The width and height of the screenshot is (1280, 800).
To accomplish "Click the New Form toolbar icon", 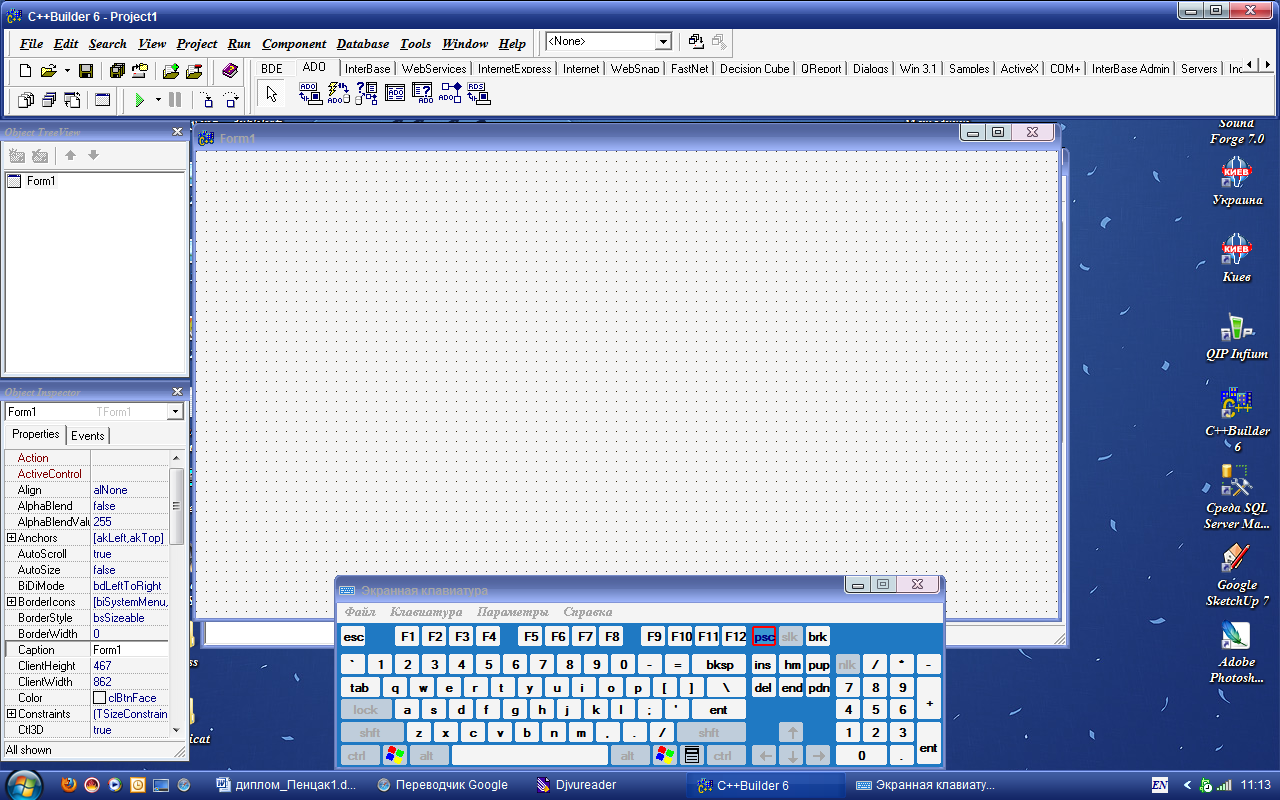I will [x=102, y=100].
